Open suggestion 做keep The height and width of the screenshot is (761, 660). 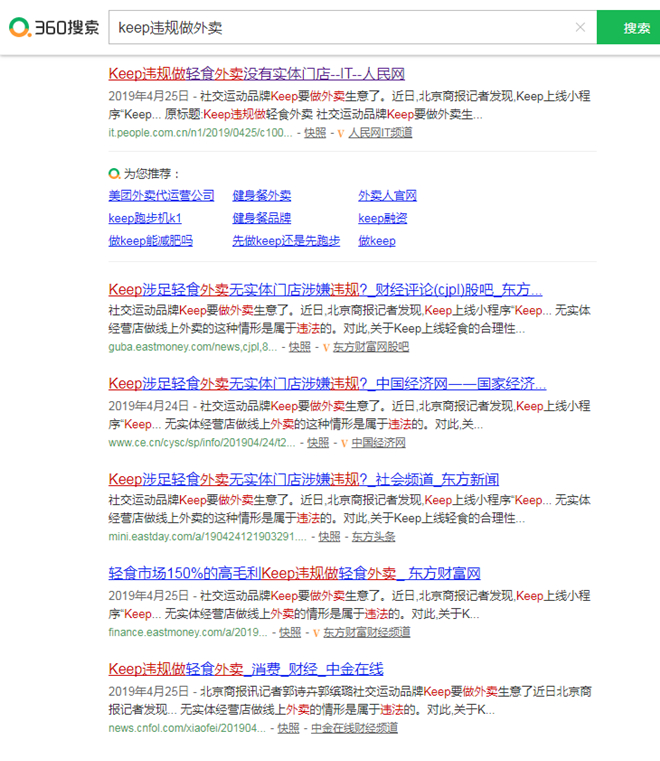click(377, 241)
